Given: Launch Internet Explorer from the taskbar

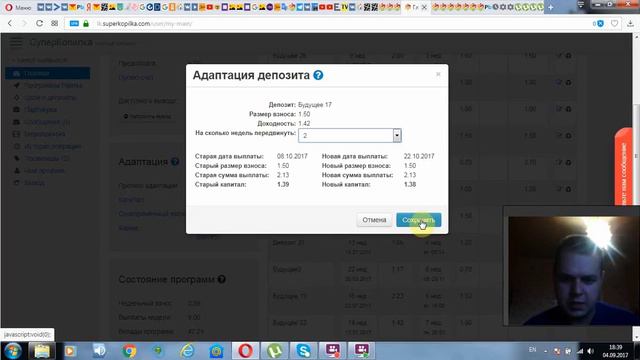Looking at the screenshot, I should point(187,351).
